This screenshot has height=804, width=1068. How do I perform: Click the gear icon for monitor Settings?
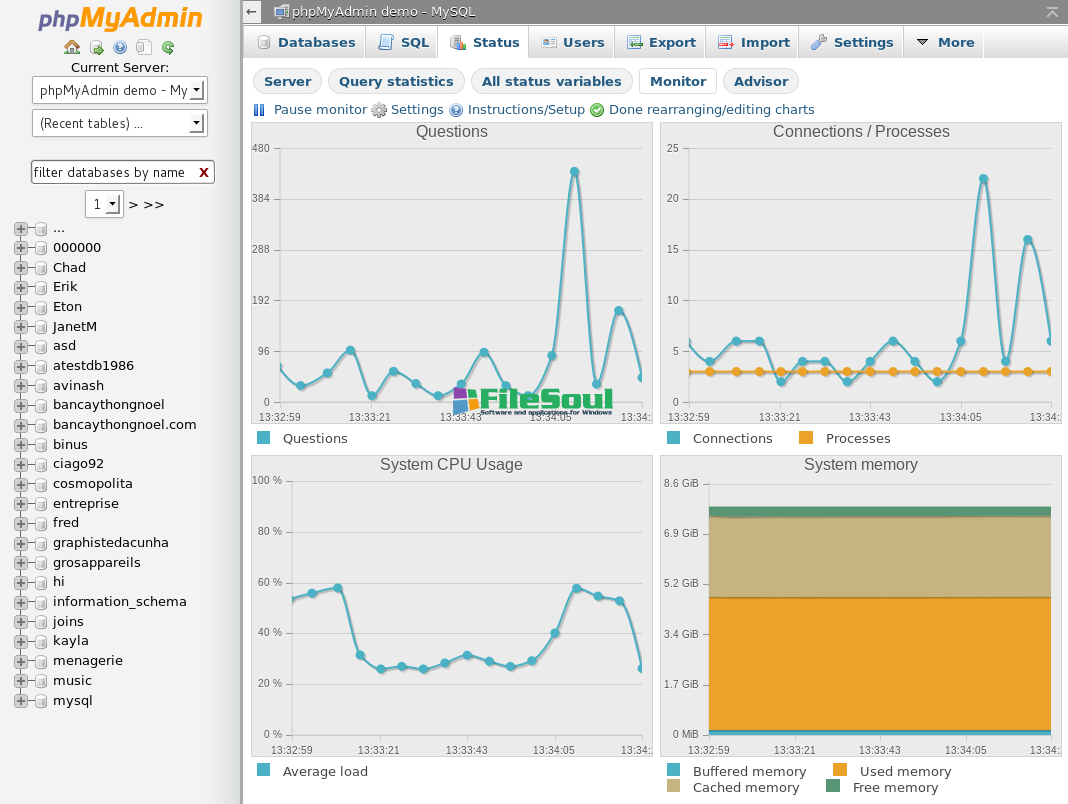(379, 110)
